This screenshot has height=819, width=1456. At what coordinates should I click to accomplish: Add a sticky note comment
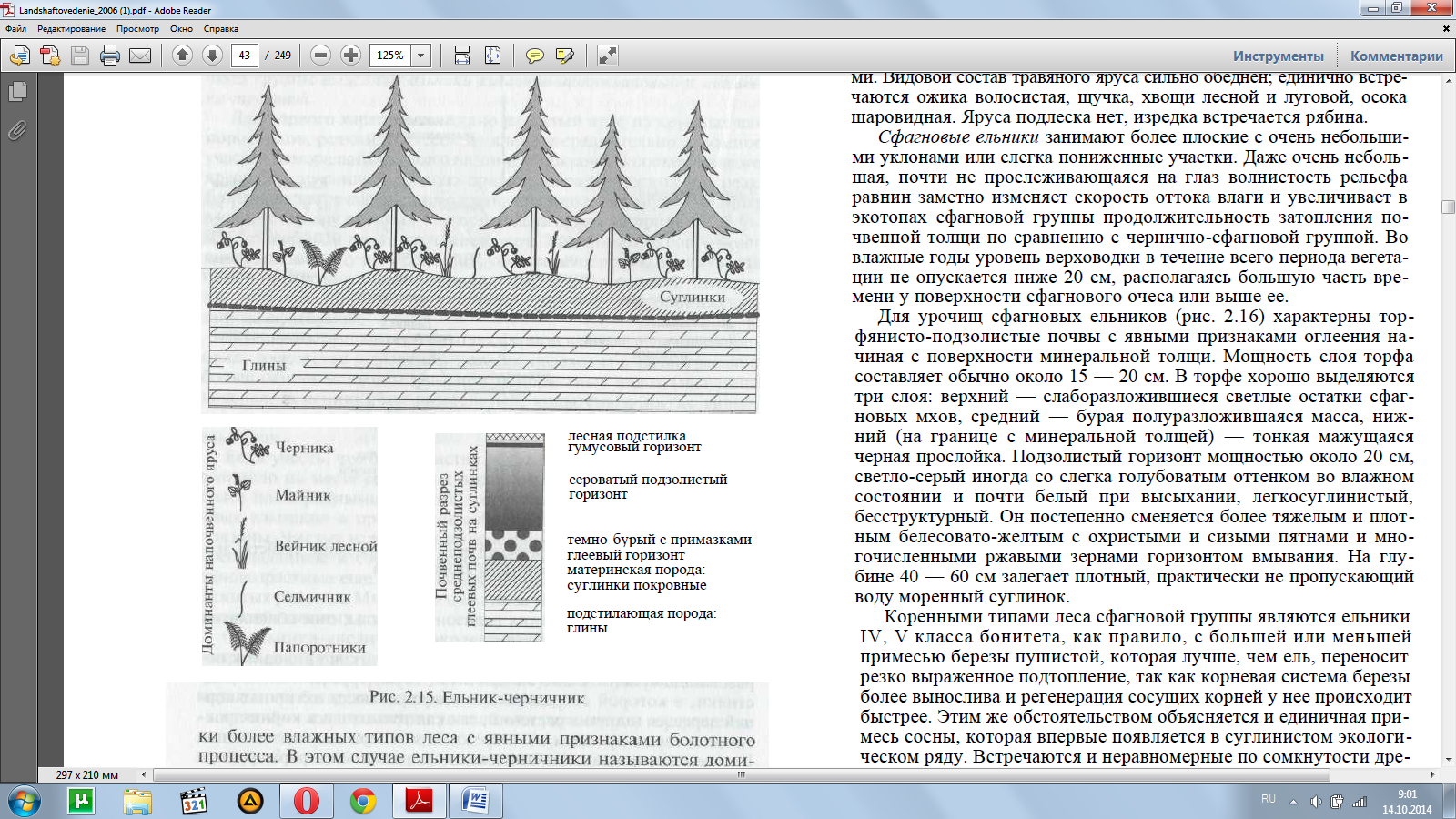coord(534,56)
